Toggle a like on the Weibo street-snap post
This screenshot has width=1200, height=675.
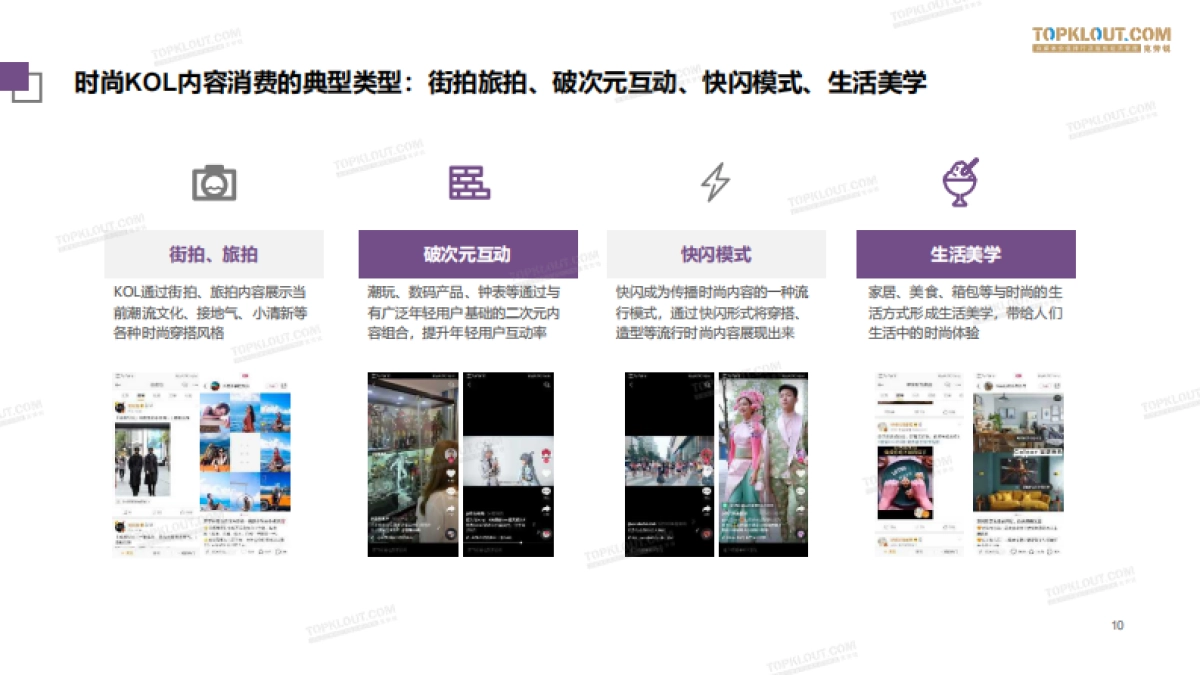[183, 510]
